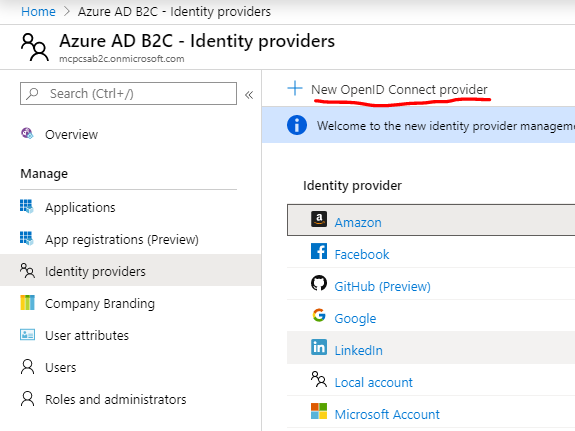
Task: Open Overview in the sidebar
Action: (72, 135)
